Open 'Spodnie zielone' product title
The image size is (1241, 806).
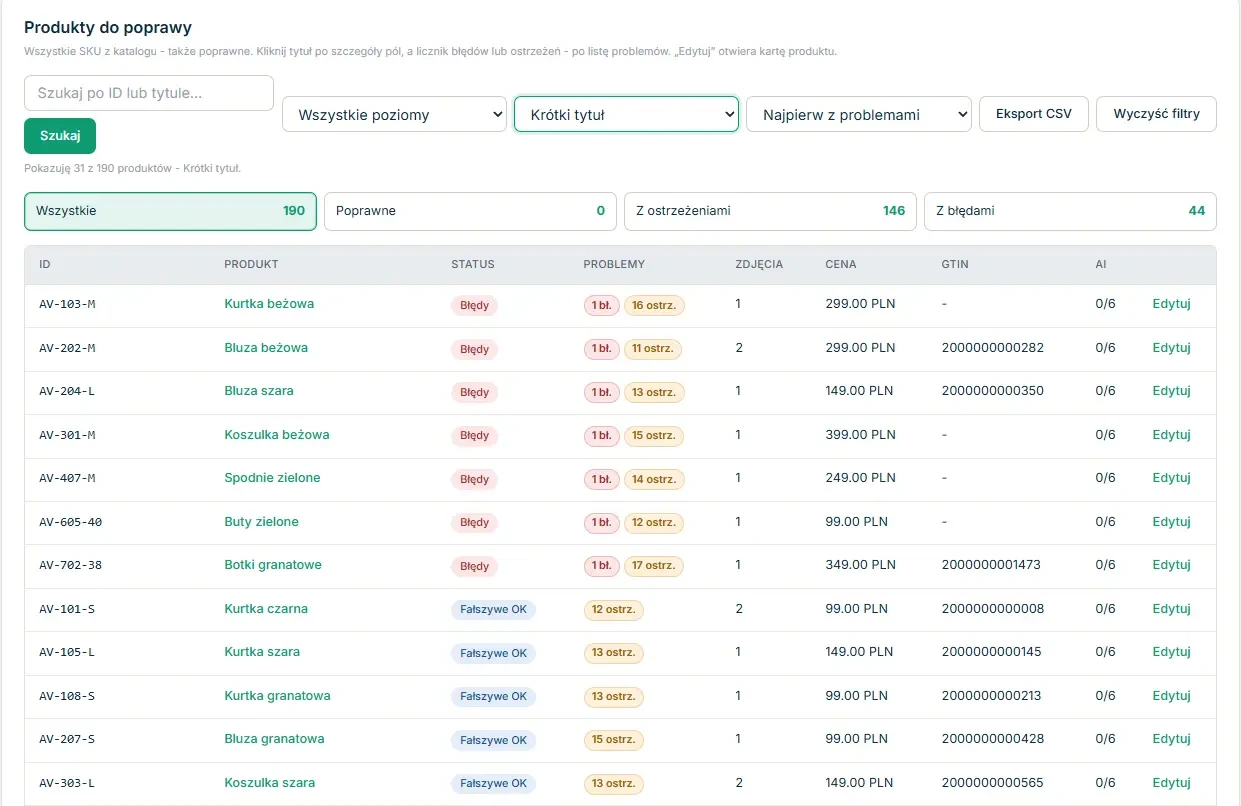click(x=272, y=478)
